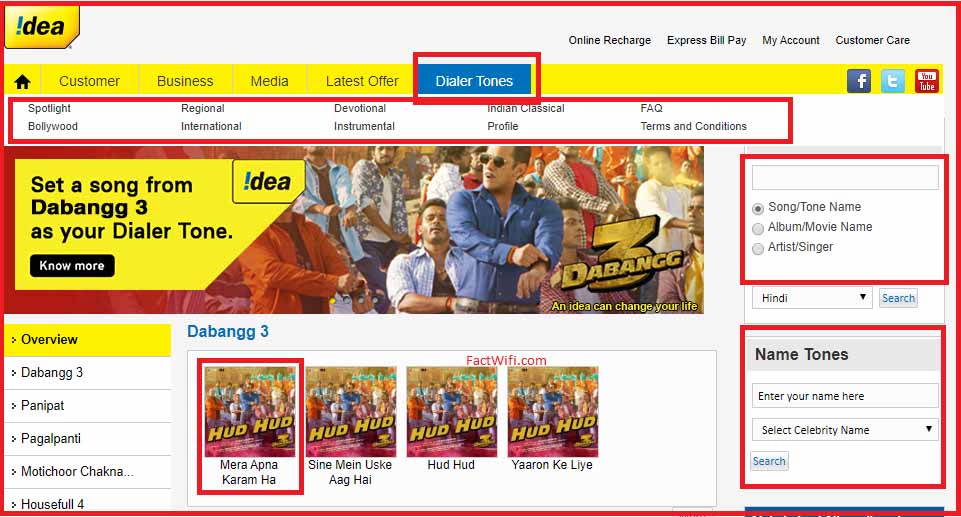
Task: Click the song search text field
Action: pos(845,178)
